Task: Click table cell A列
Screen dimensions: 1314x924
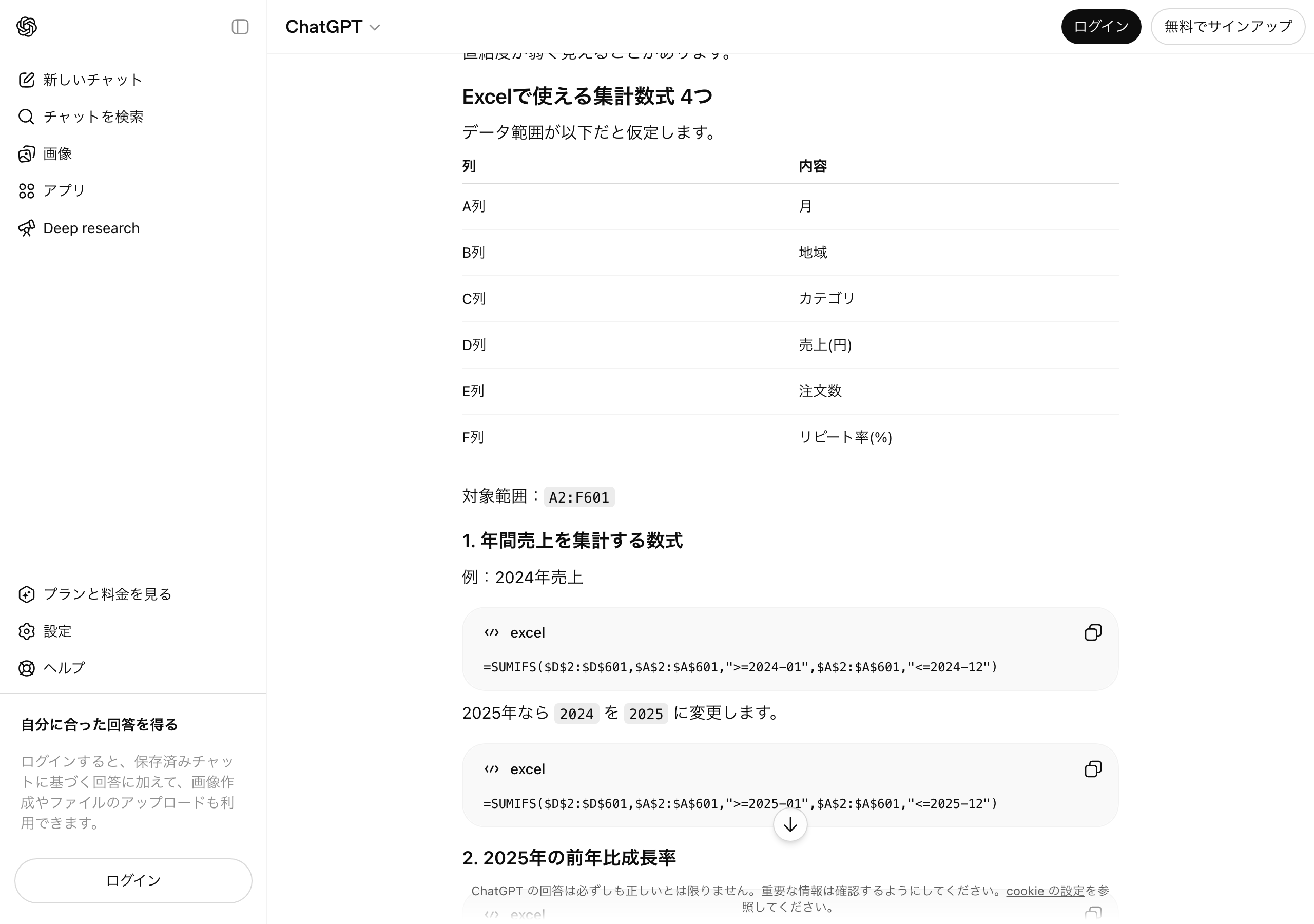Action: [x=473, y=206]
